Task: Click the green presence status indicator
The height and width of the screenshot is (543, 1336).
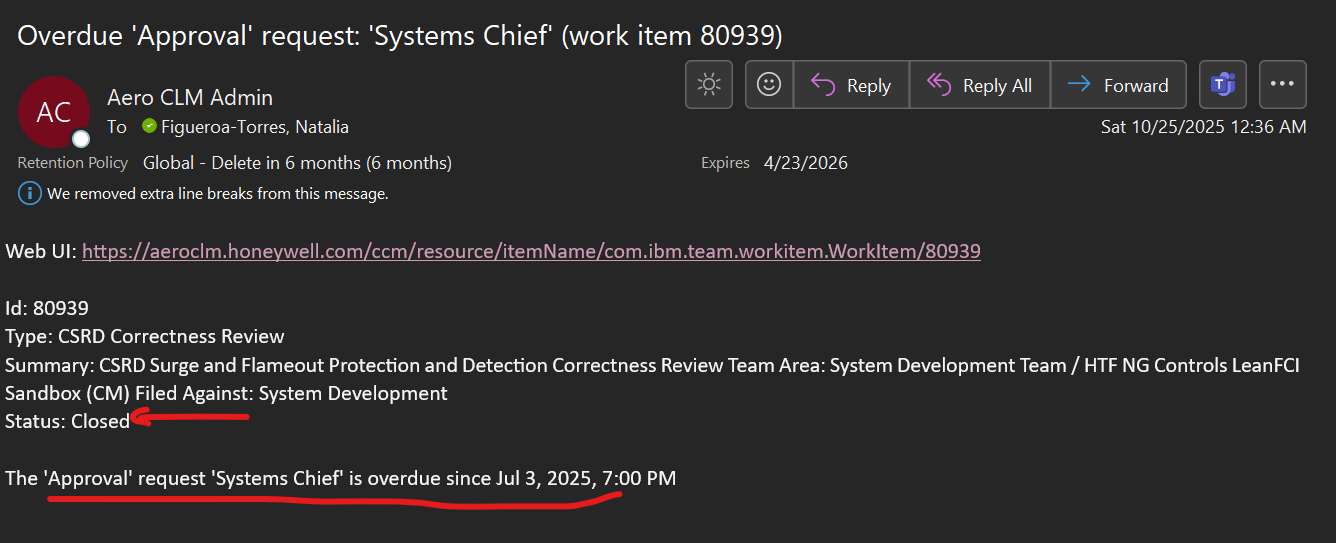Action: pyautogui.click(x=149, y=127)
